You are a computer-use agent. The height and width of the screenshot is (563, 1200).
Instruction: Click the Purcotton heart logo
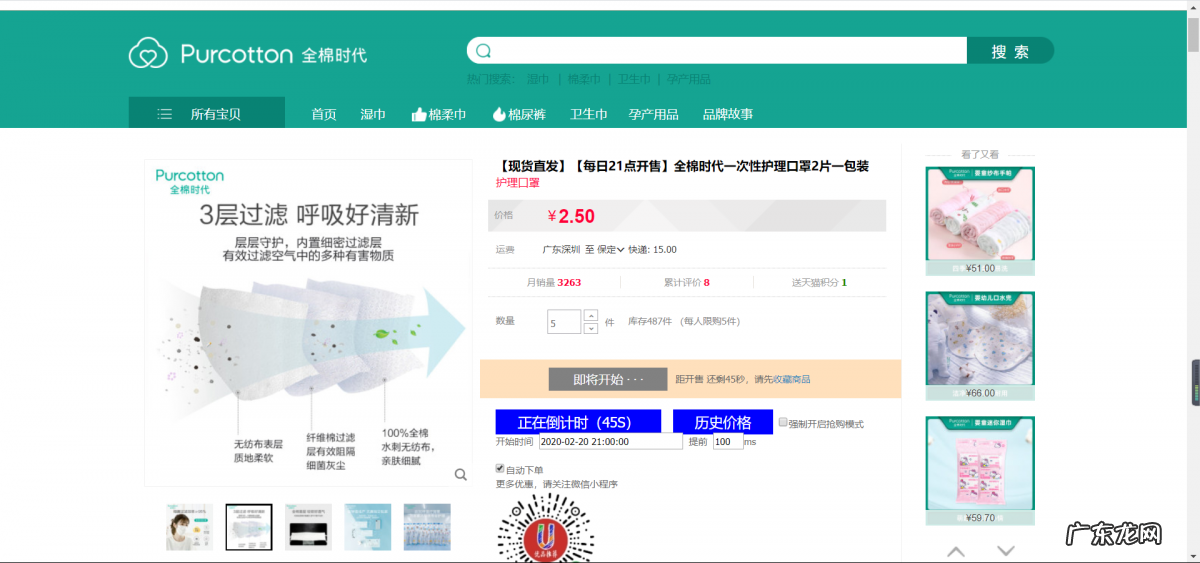[x=148, y=53]
